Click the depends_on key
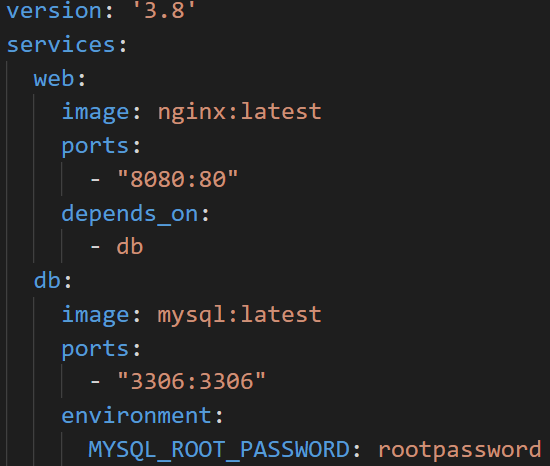The image size is (550, 466). point(130,214)
